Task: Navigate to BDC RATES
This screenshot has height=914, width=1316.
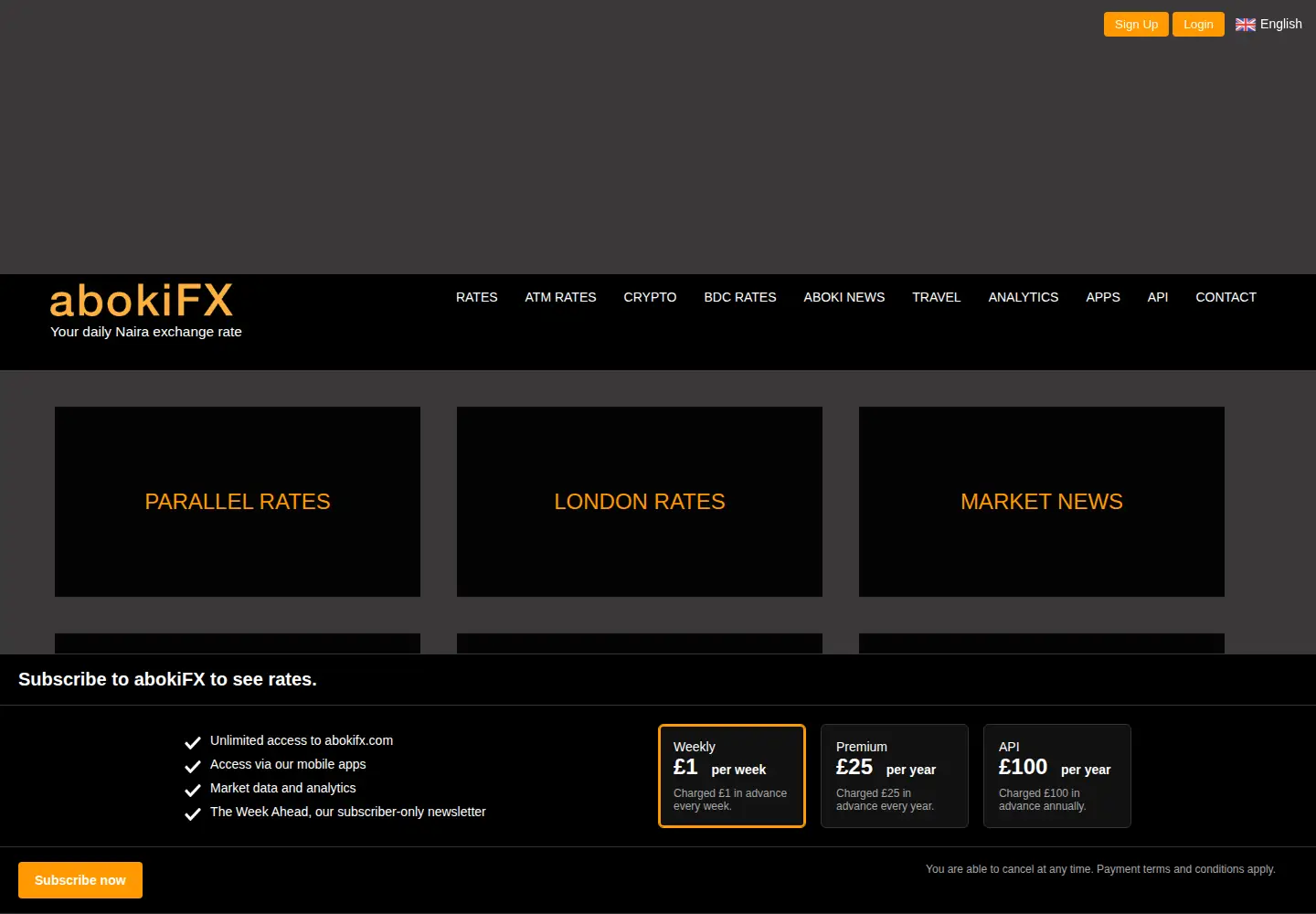Action: pyautogui.click(x=740, y=297)
